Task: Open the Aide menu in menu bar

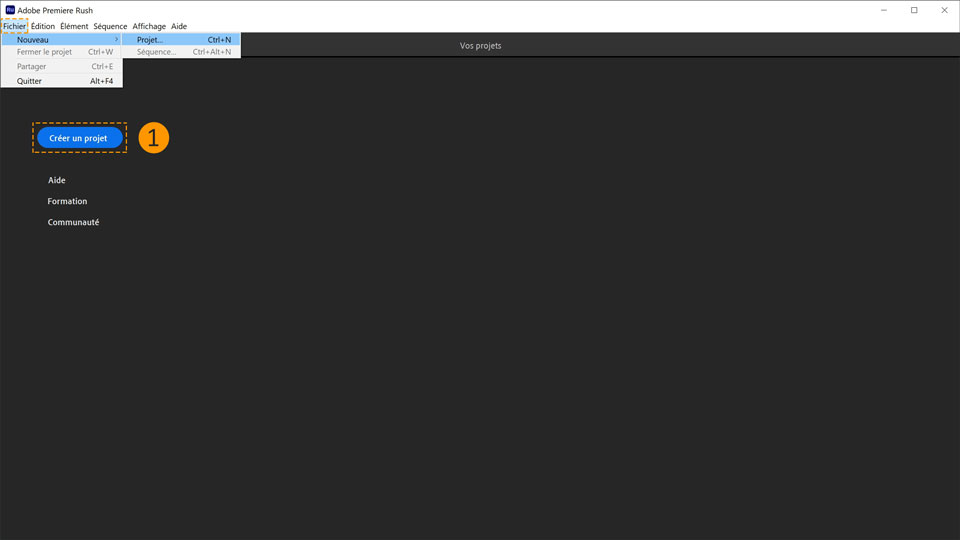Action: coord(179,26)
